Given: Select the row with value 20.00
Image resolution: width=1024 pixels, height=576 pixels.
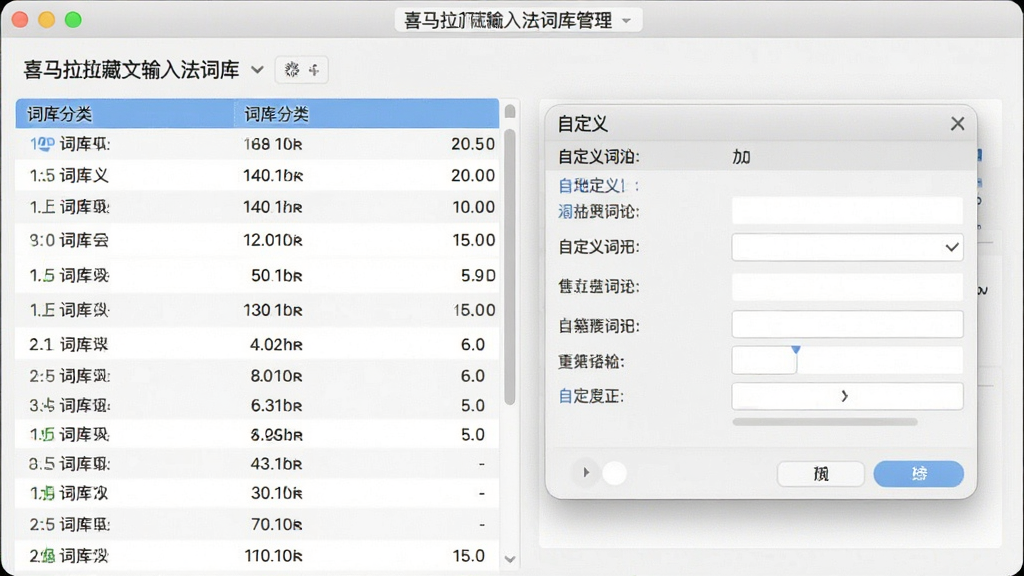Looking at the screenshot, I should [x=257, y=175].
